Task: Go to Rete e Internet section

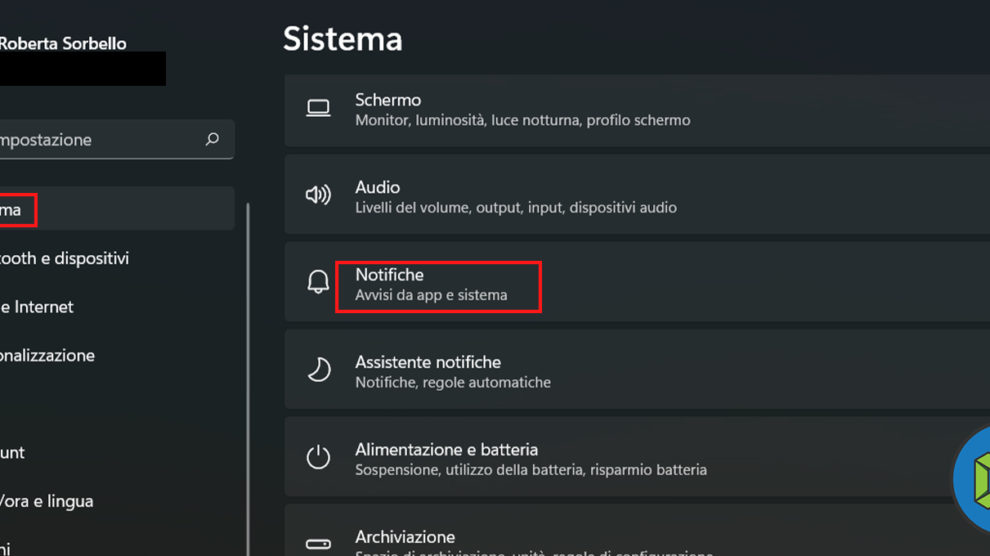Action: click(x=38, y=307)
